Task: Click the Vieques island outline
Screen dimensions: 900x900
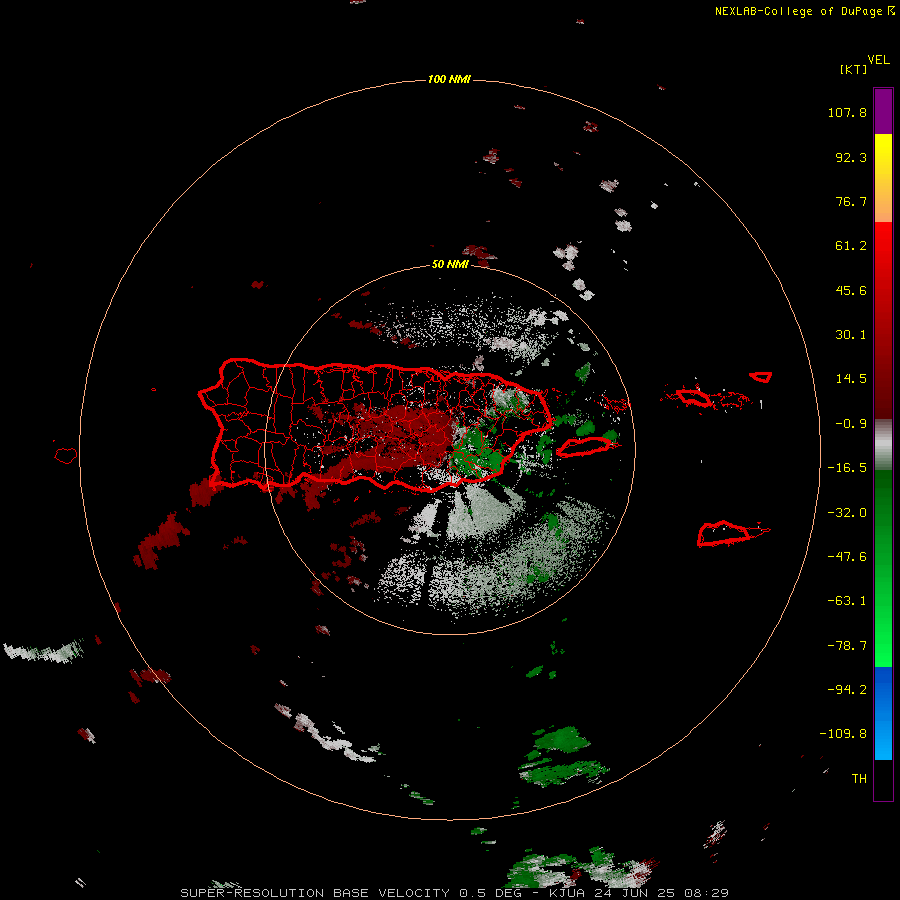Action: click(x=585, y=447)
